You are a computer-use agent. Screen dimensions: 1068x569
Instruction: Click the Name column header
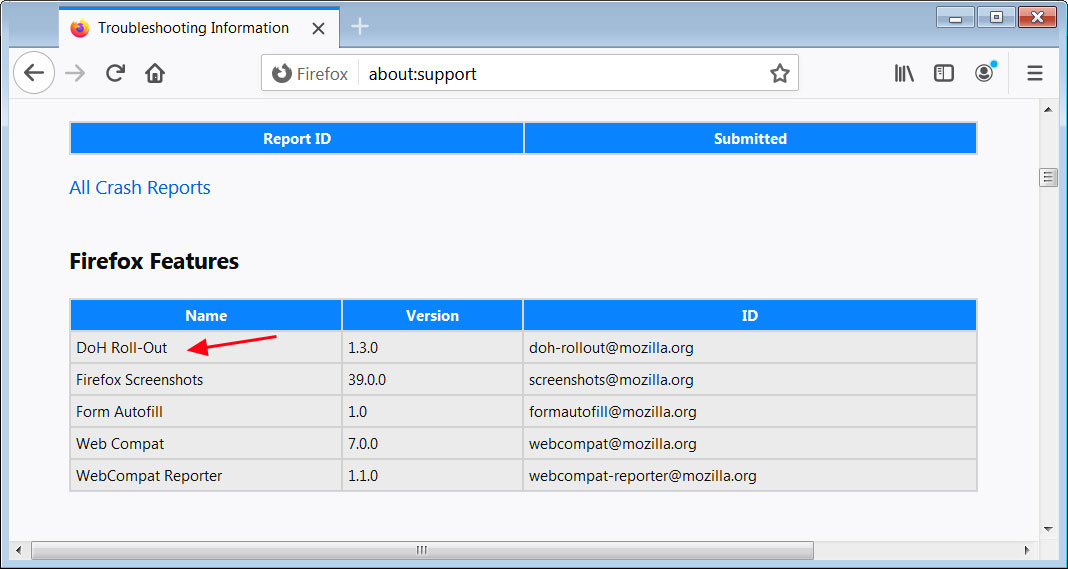click(x=206, y=316)
